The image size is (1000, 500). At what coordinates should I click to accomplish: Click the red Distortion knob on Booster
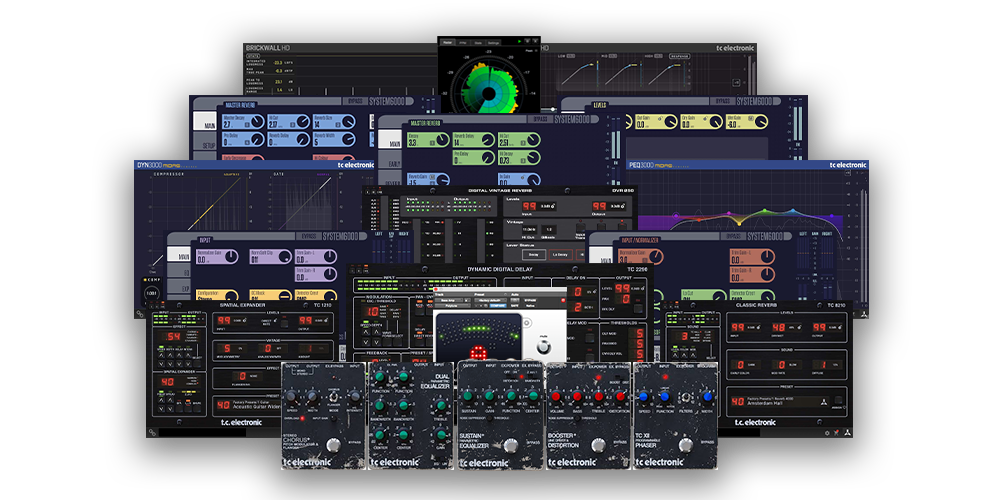tap(618, 396)
